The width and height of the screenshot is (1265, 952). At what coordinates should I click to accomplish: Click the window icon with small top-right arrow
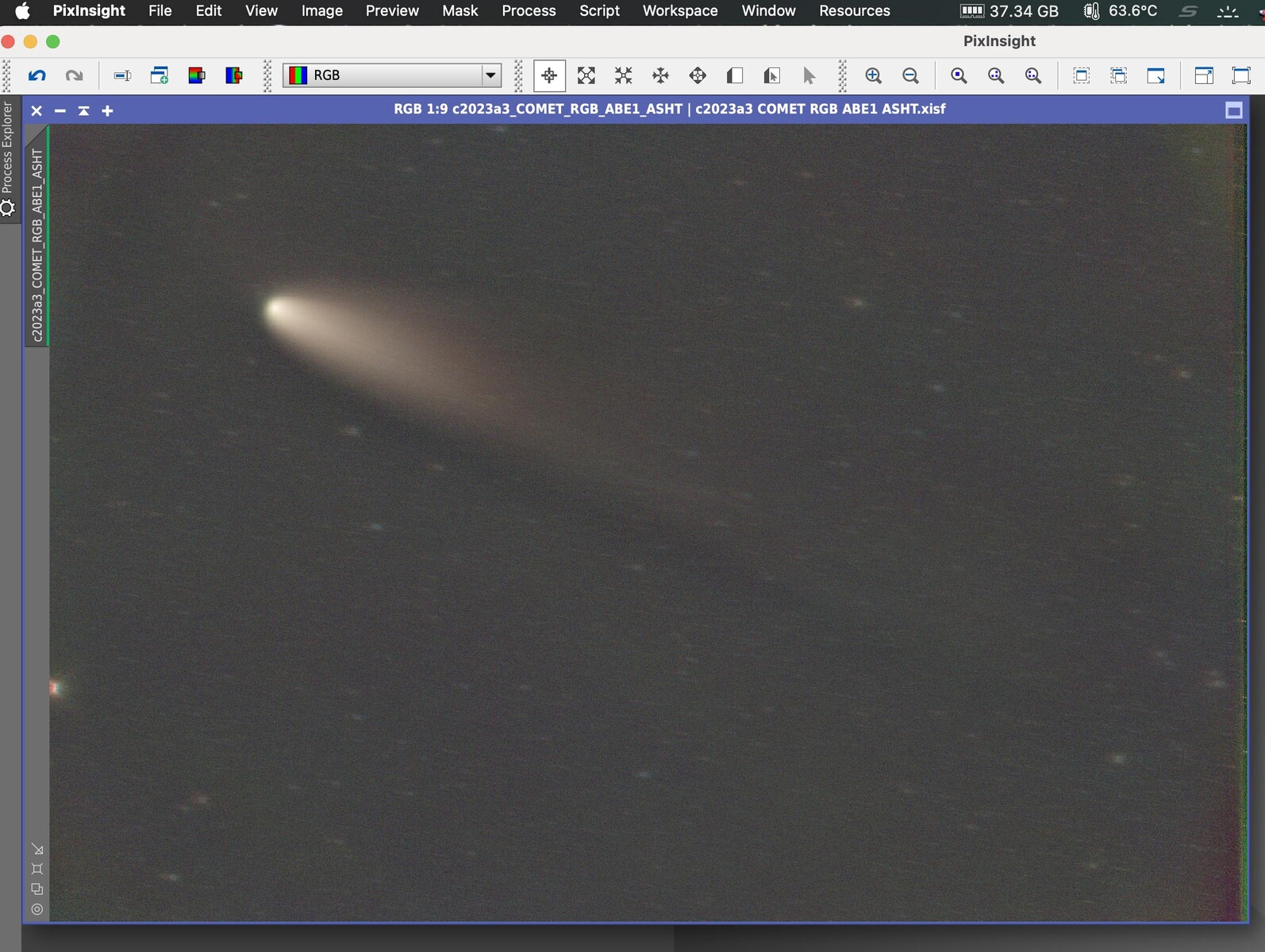(x=1204, y=75)
